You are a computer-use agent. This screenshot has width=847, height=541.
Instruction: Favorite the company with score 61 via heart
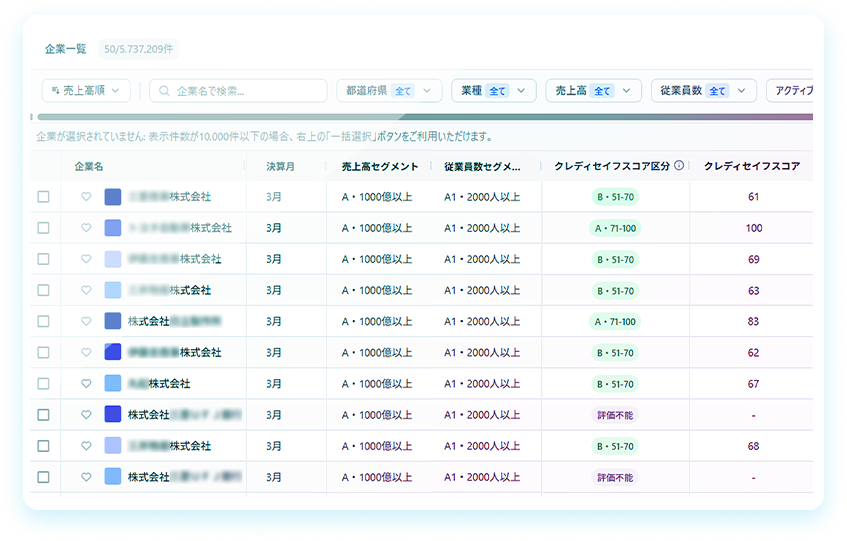pyautogui.click(x=86, y=197)
